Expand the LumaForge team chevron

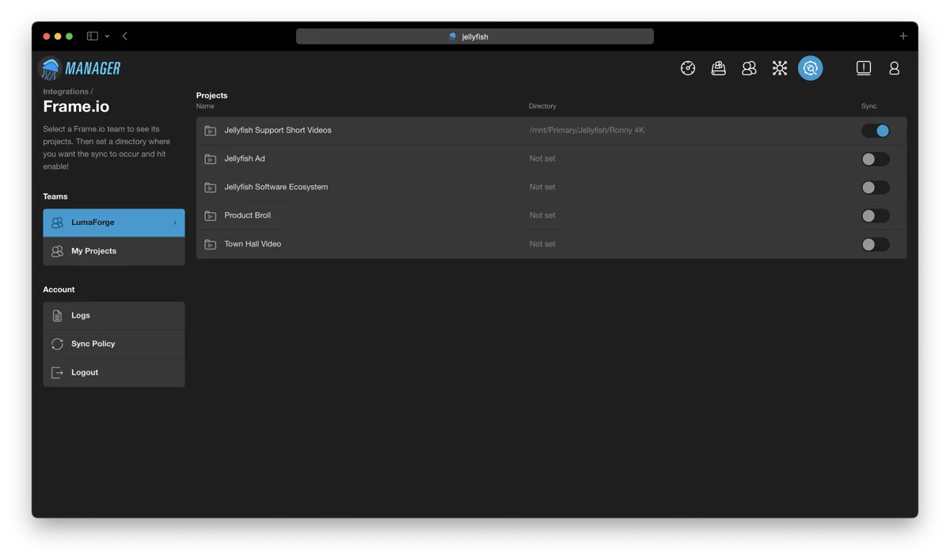174,223
